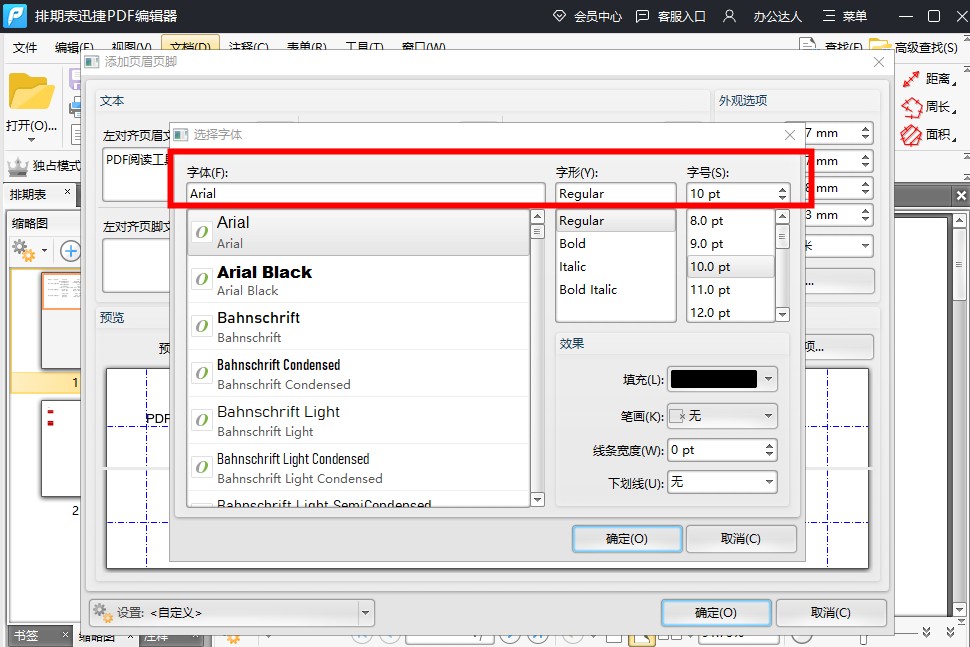
Task: Click the 距离 distance measure tool icon
Action: (911, 79)
